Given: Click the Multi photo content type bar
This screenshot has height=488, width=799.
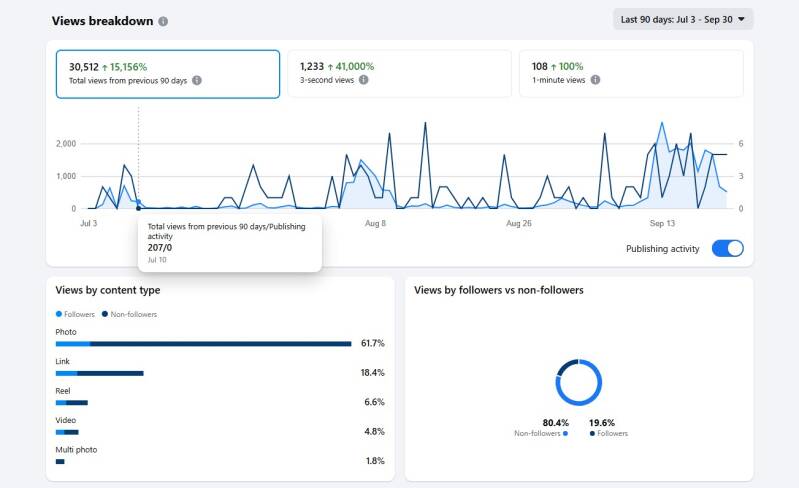Looking at the screenshot, I should pos(60,461).
